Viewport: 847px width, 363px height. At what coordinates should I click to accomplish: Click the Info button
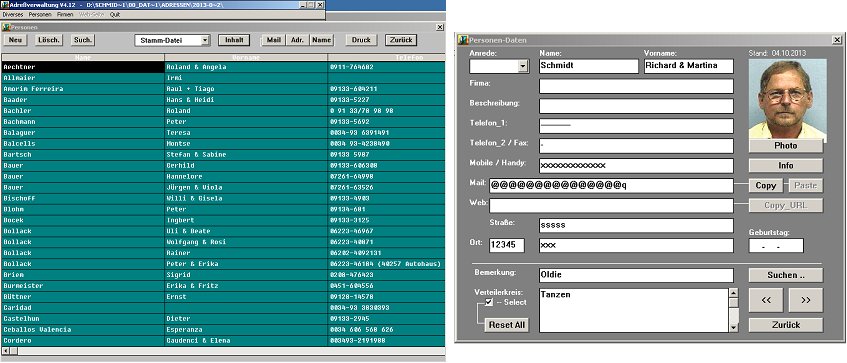point(786,165)
